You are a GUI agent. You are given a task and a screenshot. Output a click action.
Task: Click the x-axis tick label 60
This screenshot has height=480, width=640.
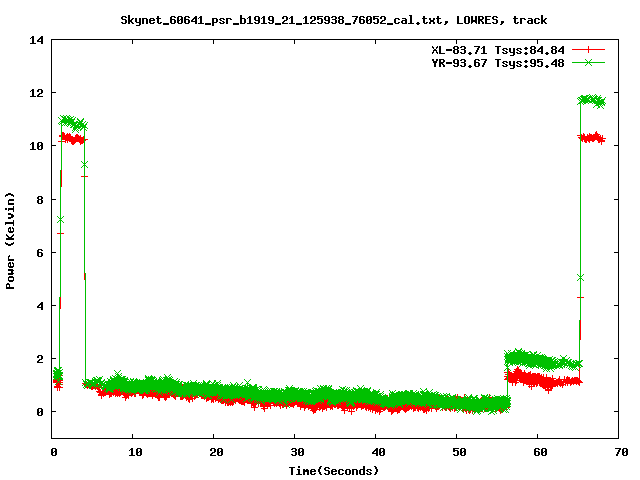click(x=540, y=452)
